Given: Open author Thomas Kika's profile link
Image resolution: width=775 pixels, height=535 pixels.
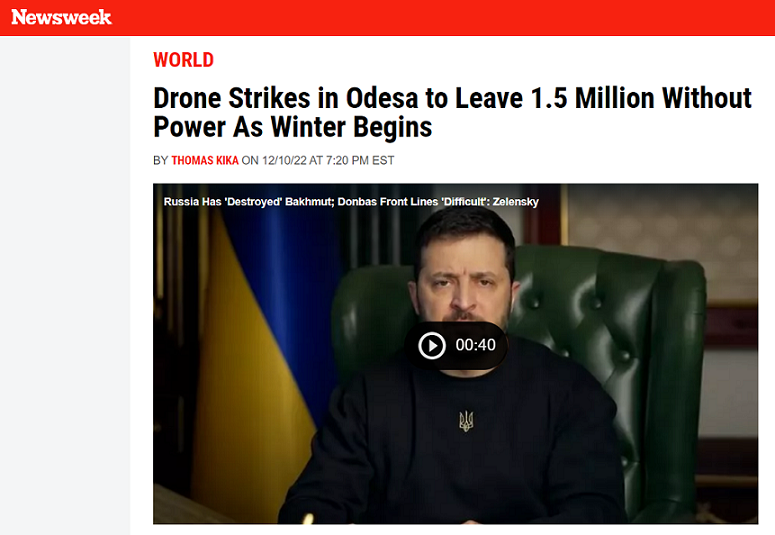Looking at the screenshot, I should click(205, 161).
